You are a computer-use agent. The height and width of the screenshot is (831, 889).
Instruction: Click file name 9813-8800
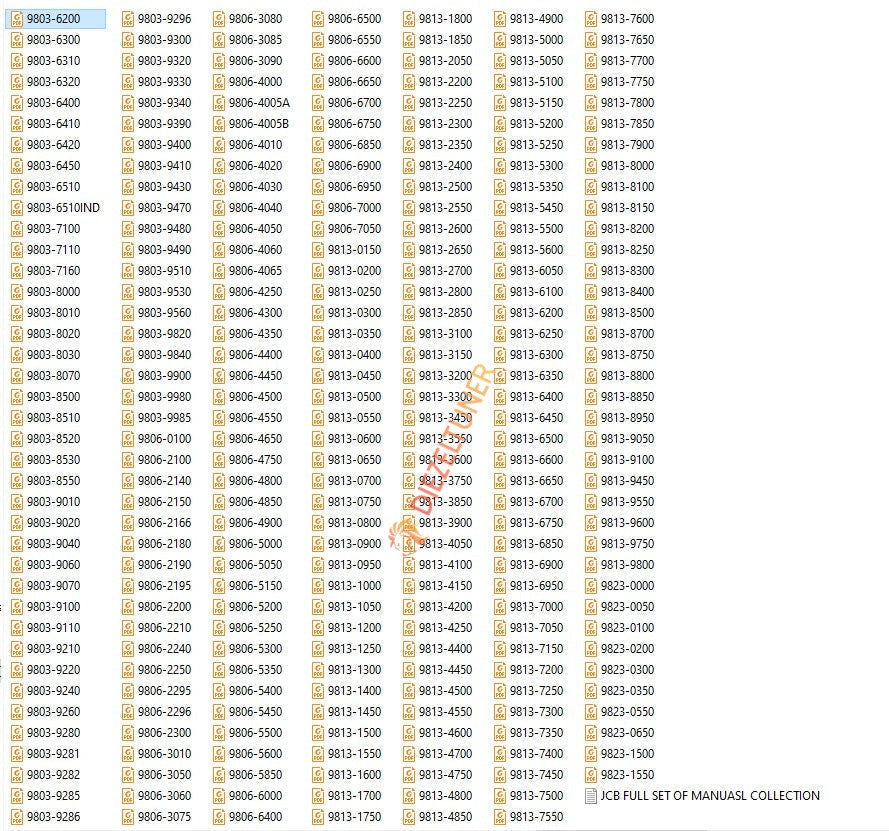coord(627,376)
